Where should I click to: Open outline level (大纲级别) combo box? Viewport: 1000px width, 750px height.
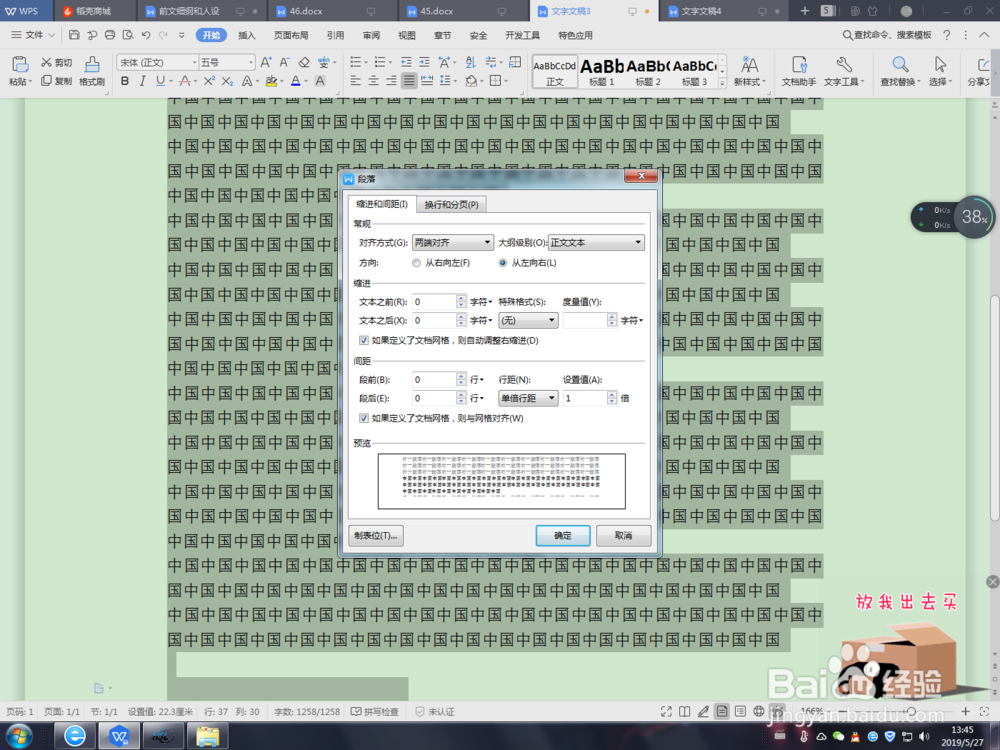[x=597, y=242]
